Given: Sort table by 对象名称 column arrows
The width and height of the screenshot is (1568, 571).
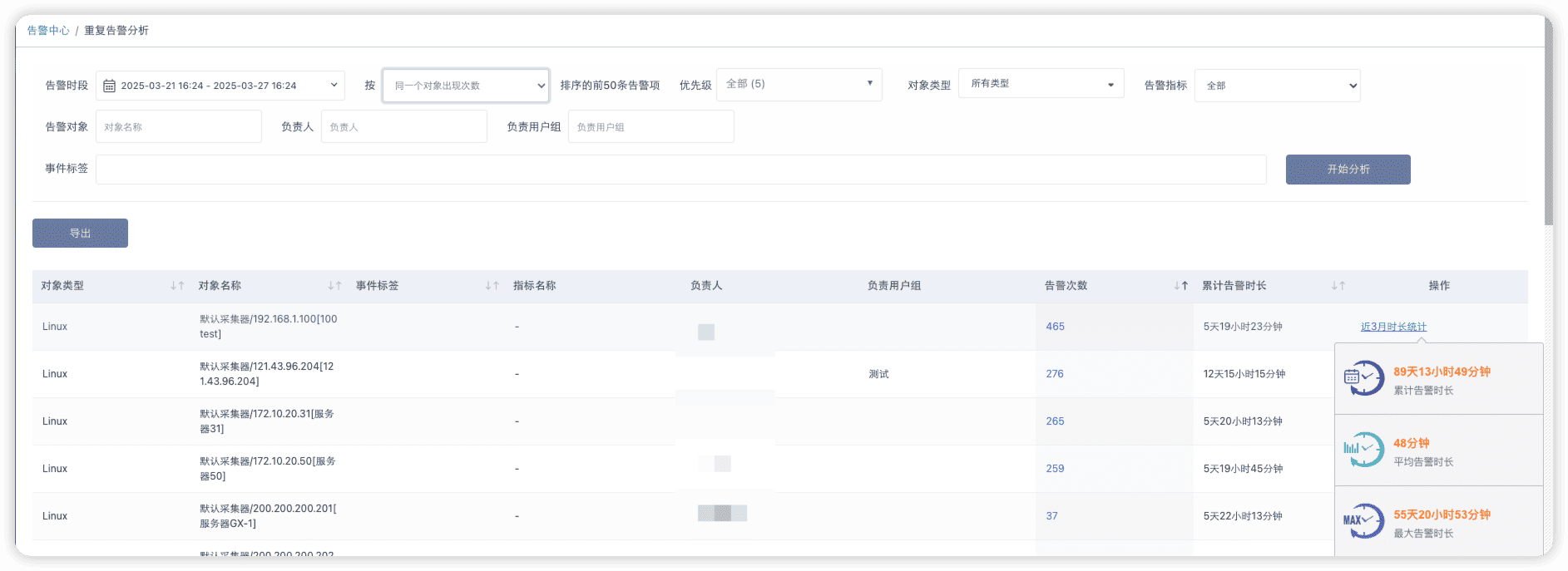Looking at the screenshot, I should (334, 286).
